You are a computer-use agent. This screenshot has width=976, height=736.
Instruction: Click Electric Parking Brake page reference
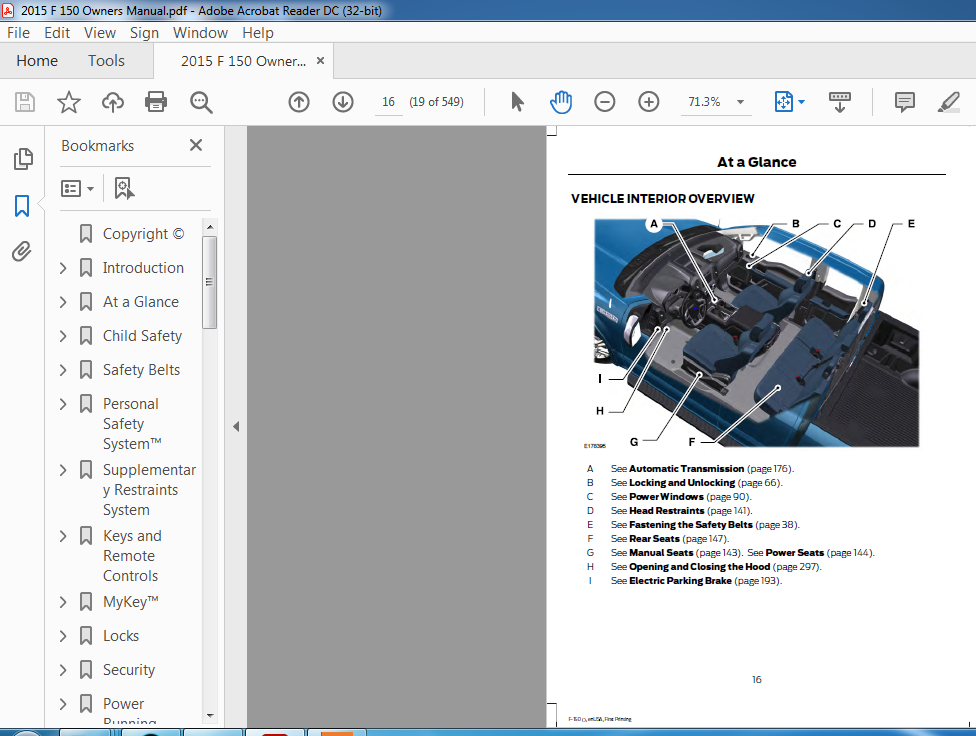[696, 581]
